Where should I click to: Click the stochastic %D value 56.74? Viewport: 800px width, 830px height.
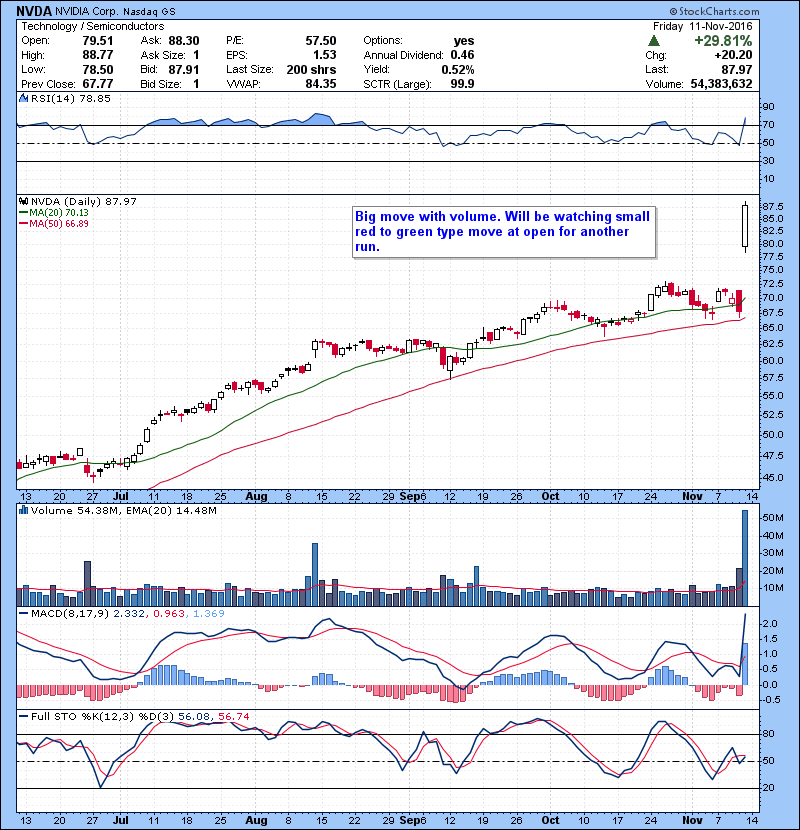[233, 716]
